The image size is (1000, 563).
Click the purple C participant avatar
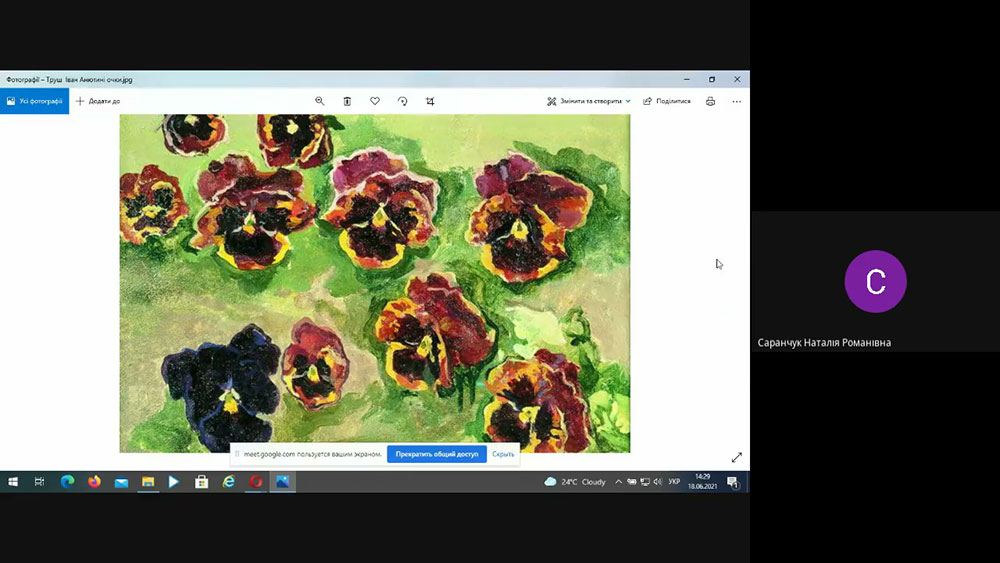pyautogui.click(x=875, y=281)
